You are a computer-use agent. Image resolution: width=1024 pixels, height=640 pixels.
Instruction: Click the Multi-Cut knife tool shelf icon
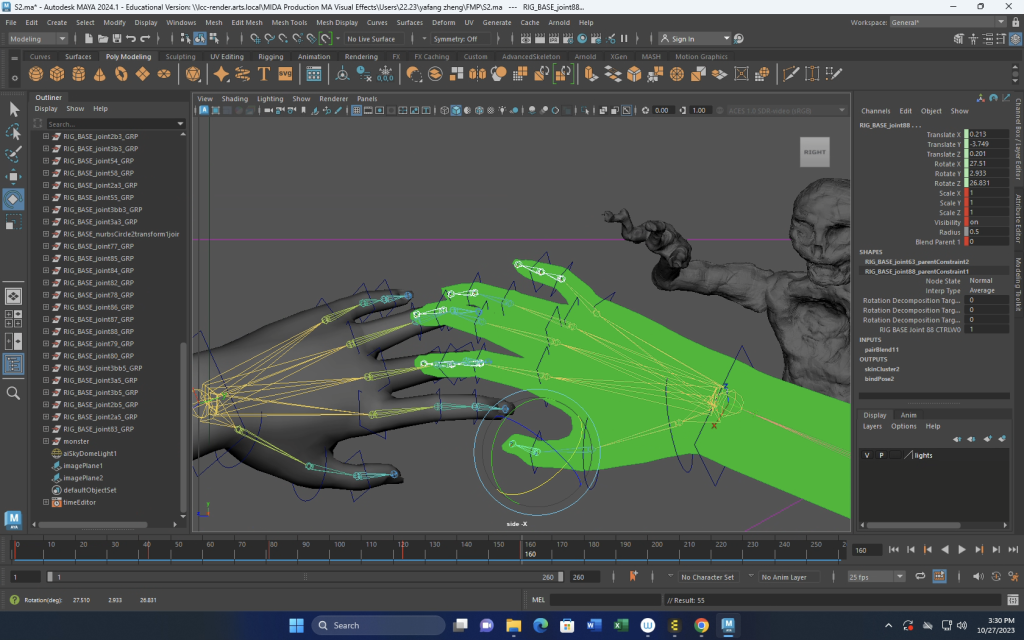790,75
